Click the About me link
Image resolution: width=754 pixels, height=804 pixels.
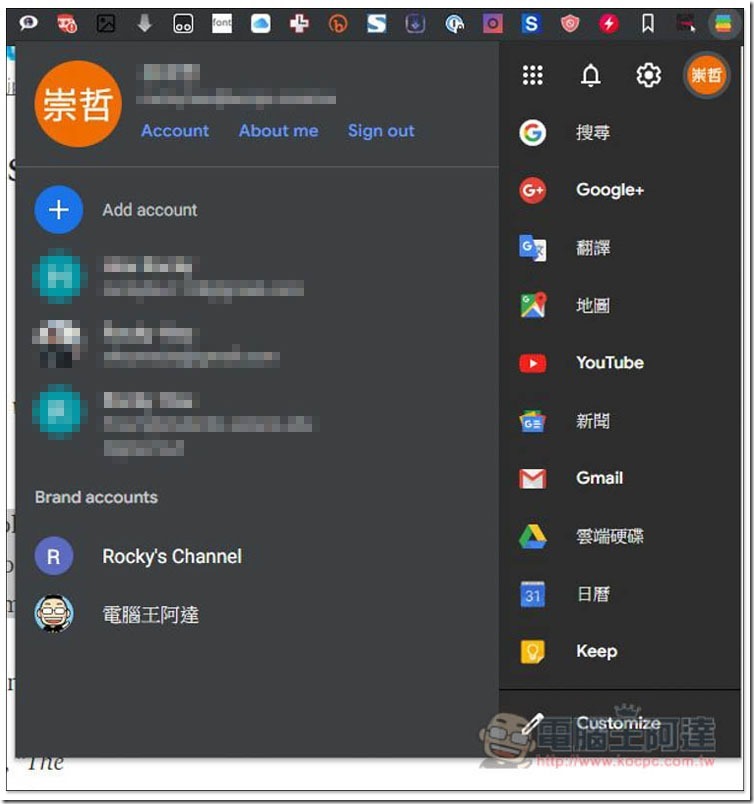point(279,131)
